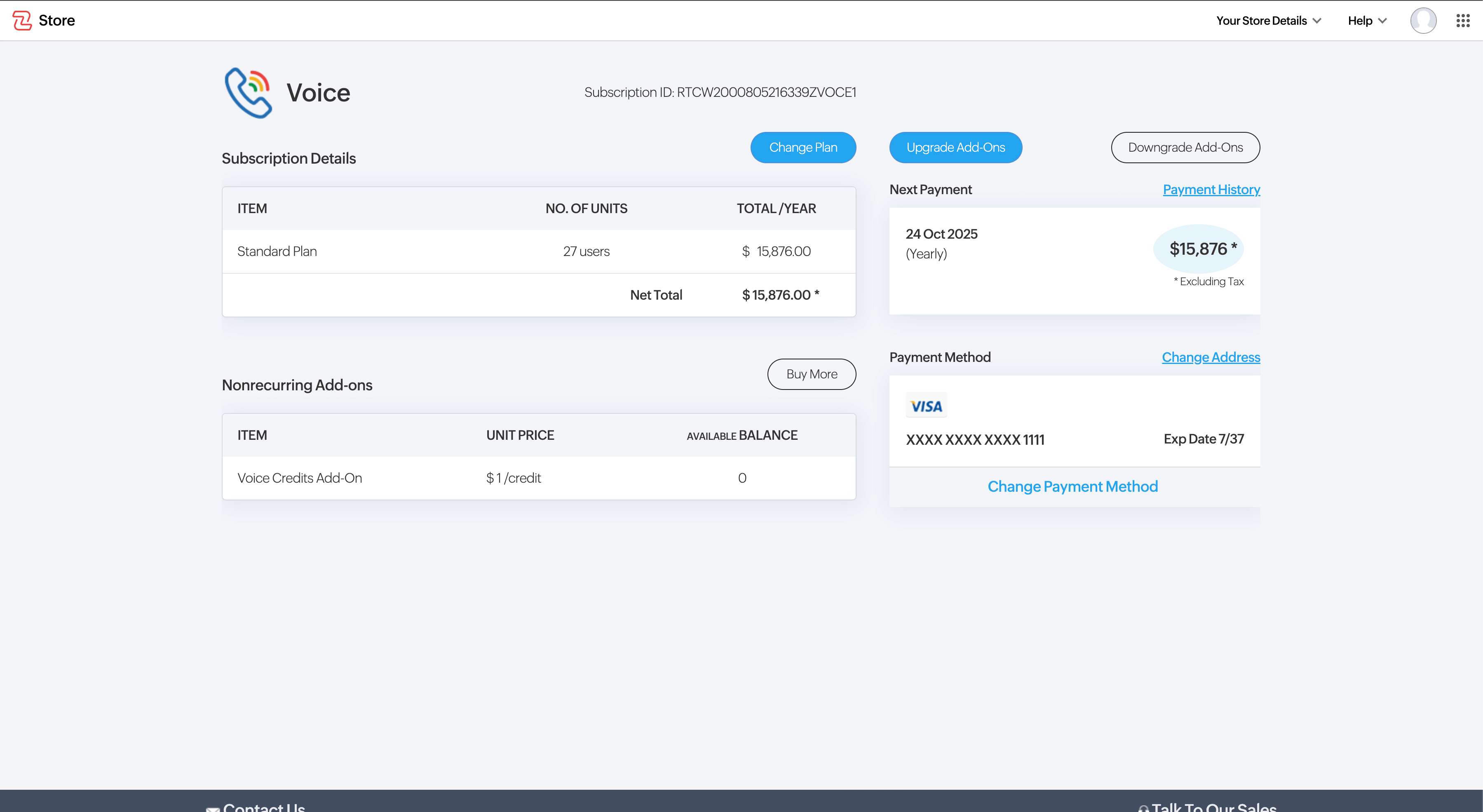Click the Voice phone product icon

(x=248, y=93)
